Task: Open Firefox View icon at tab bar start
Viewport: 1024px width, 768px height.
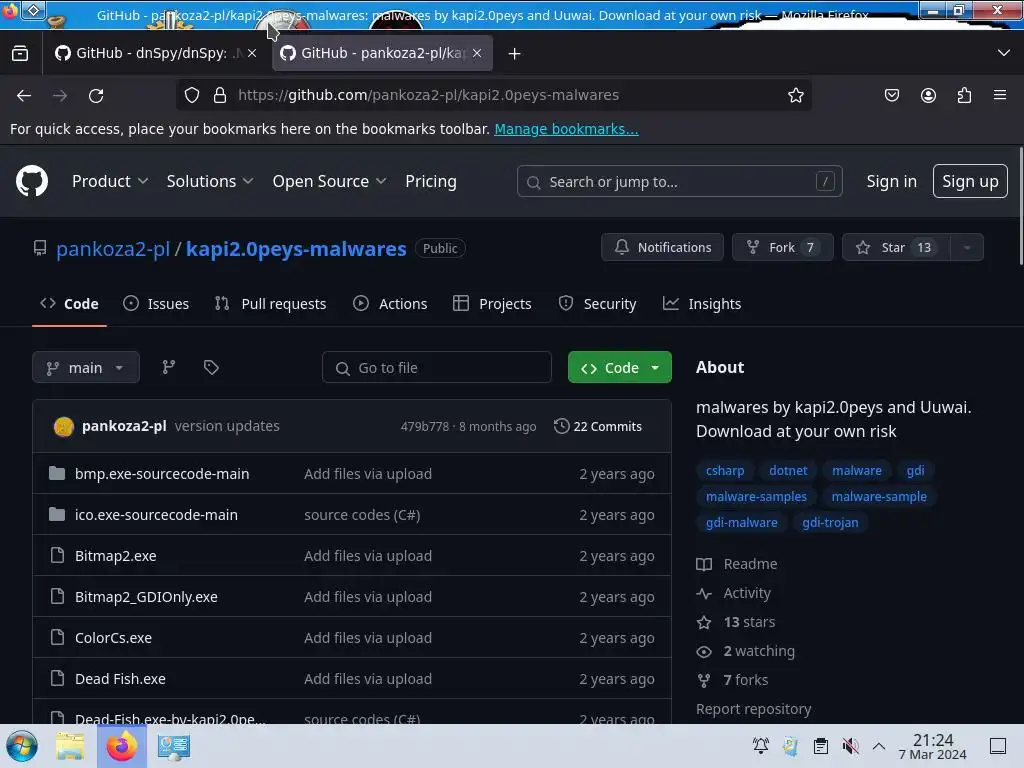Action: coord(20,53)
